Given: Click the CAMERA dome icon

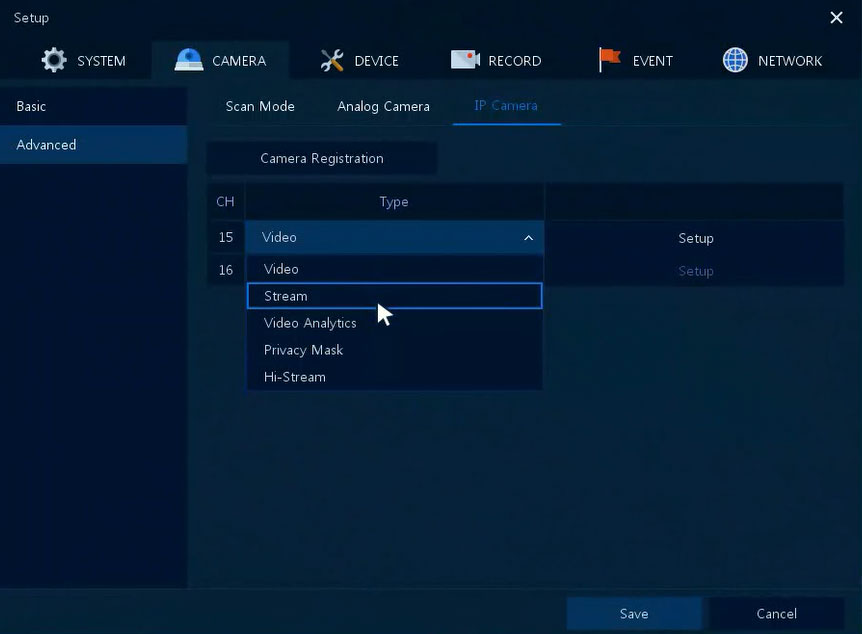Looking at the screenshot, I should click(189, 61).
